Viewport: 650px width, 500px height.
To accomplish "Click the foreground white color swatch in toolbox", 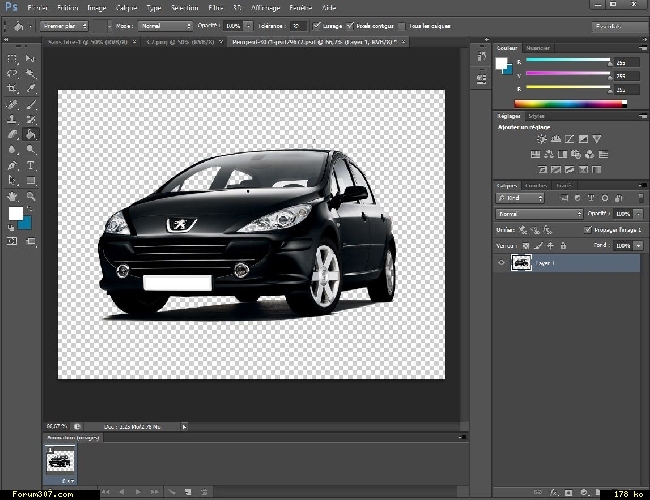I will click(x=16, y=213).
